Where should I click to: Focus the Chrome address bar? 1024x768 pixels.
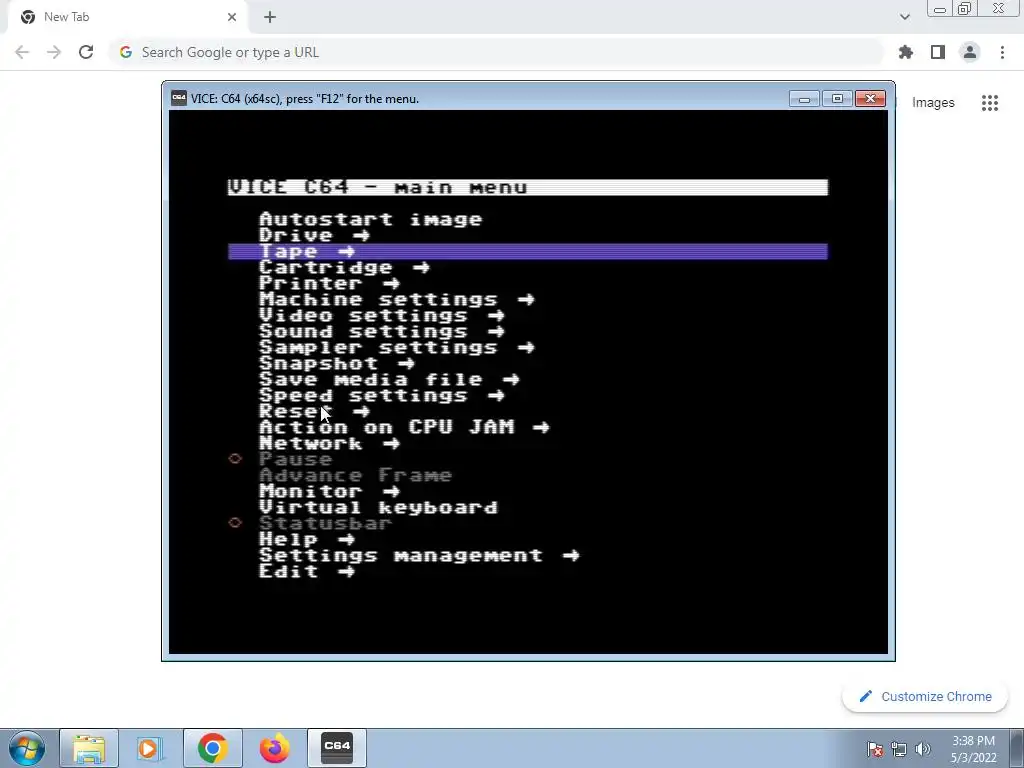pyautogui.click(x=496, y=52)
